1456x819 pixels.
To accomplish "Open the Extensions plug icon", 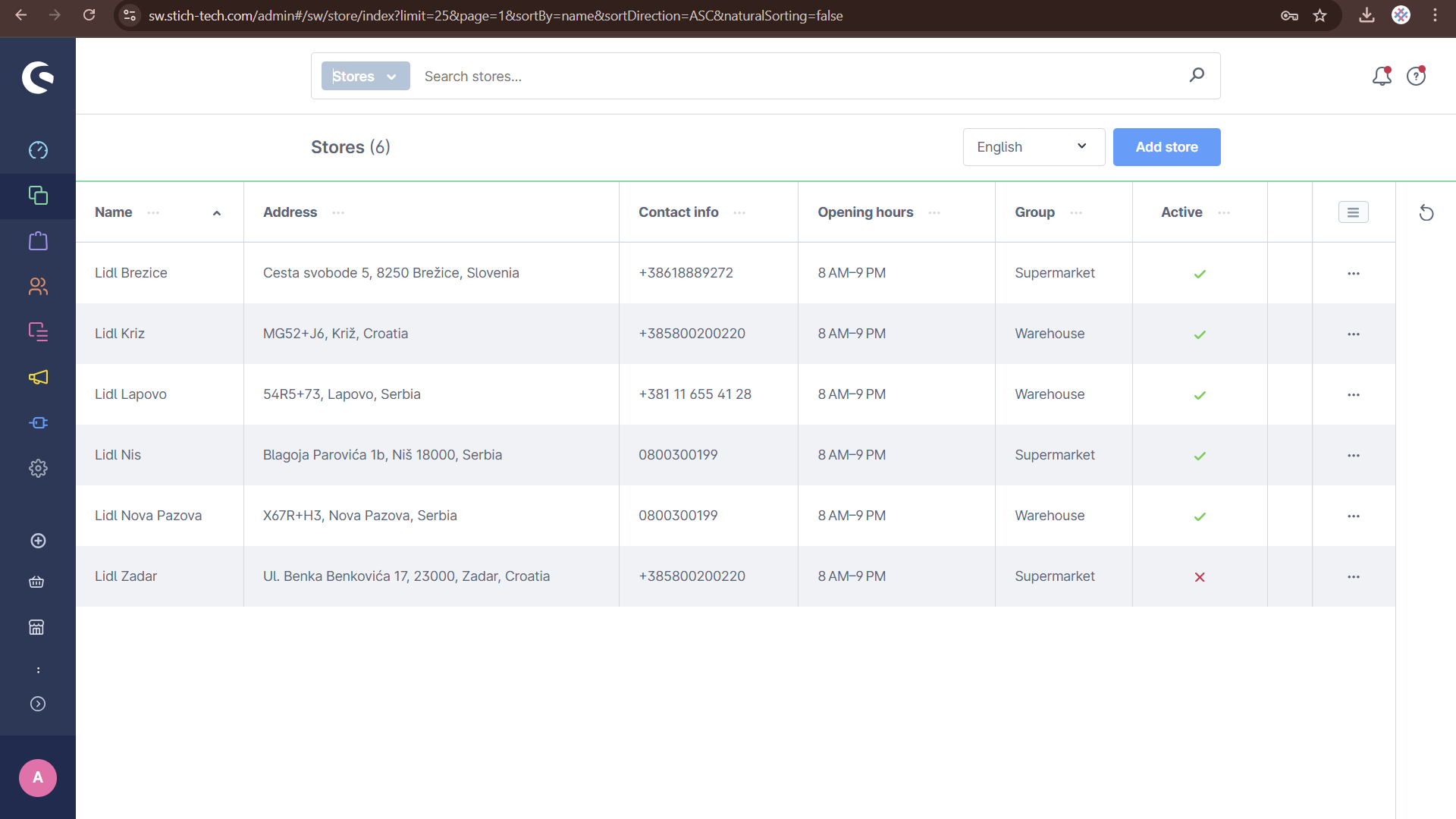I will point(38,423).
